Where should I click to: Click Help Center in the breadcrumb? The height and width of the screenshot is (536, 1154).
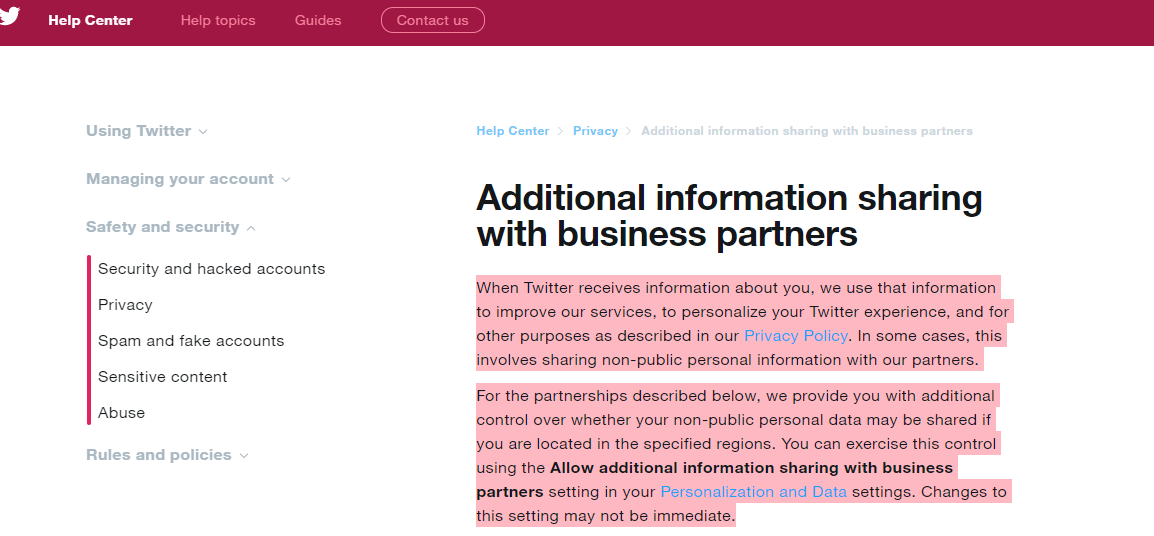(512, 131)
